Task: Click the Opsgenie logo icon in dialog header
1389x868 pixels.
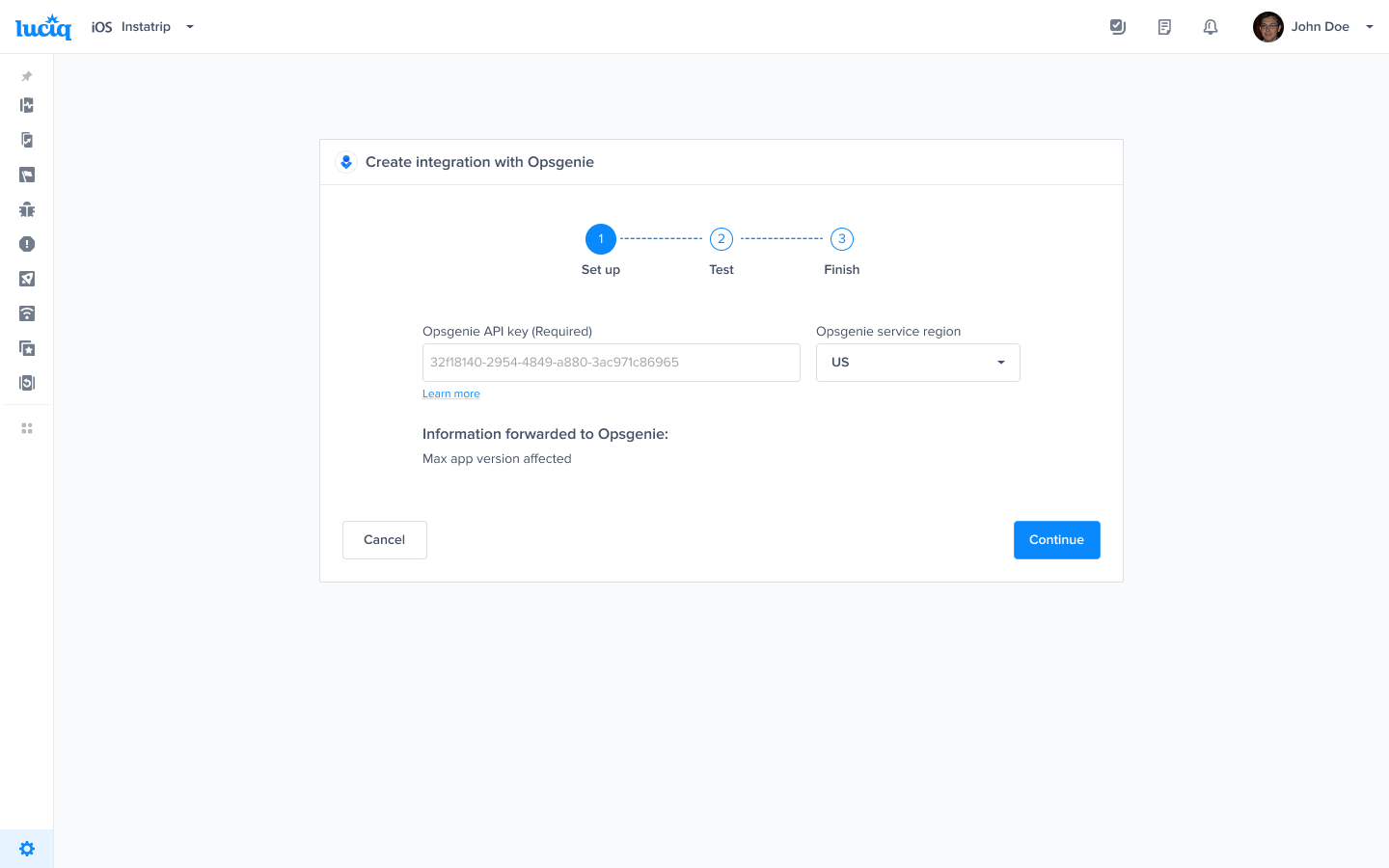Action: [x=346, y=162]
